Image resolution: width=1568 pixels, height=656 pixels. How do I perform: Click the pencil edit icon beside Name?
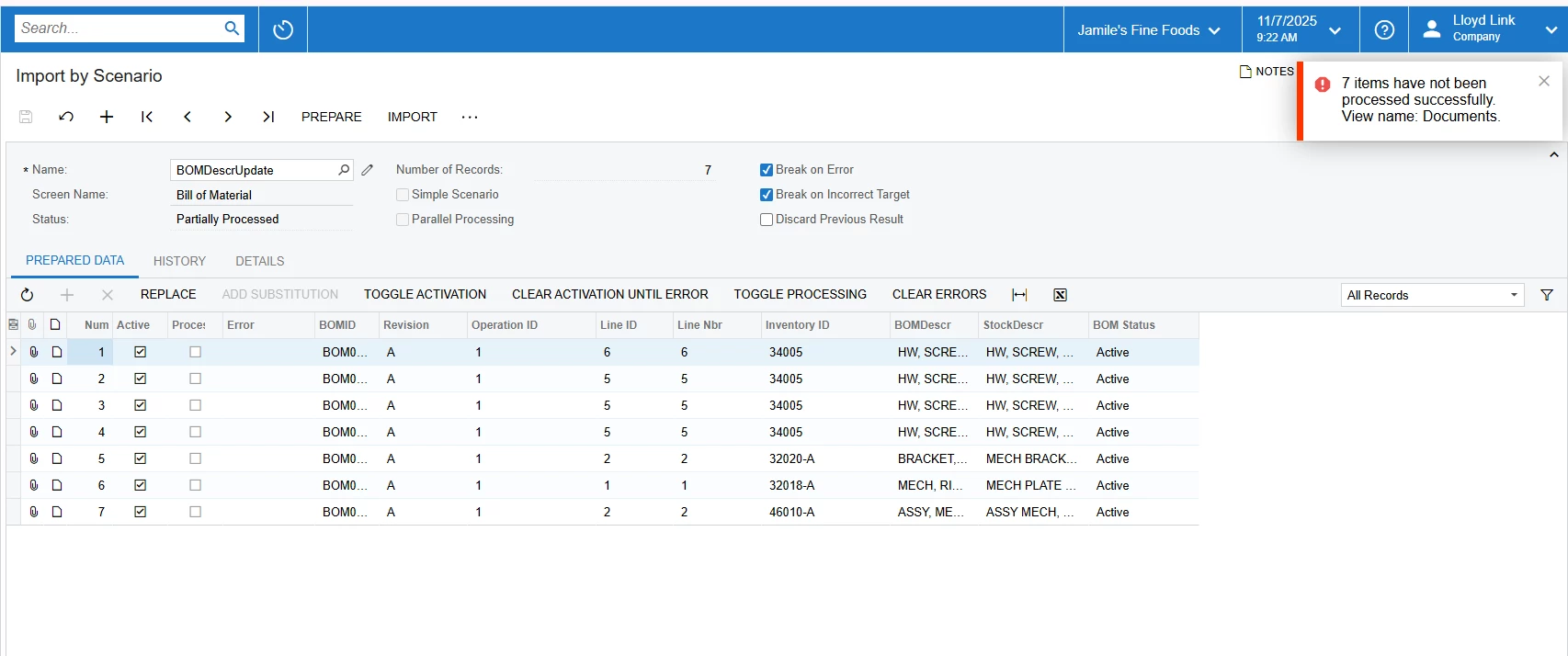click(368, 170)
